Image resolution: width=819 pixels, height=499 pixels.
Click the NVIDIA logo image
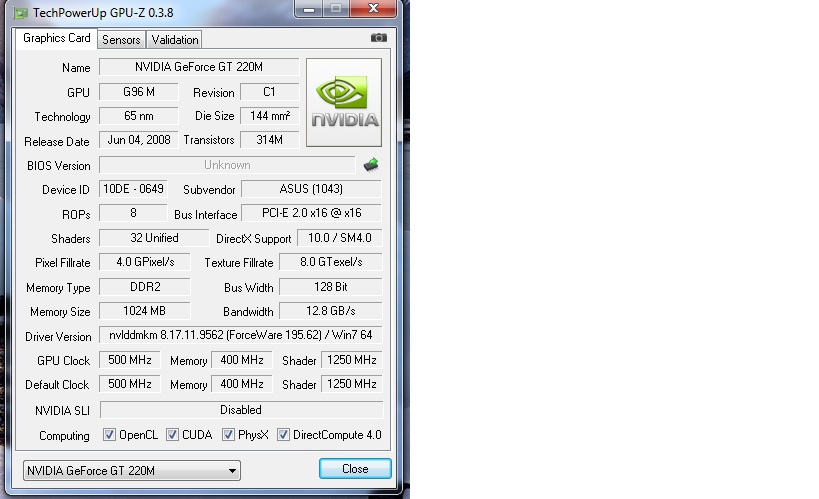tap(344, 102)
